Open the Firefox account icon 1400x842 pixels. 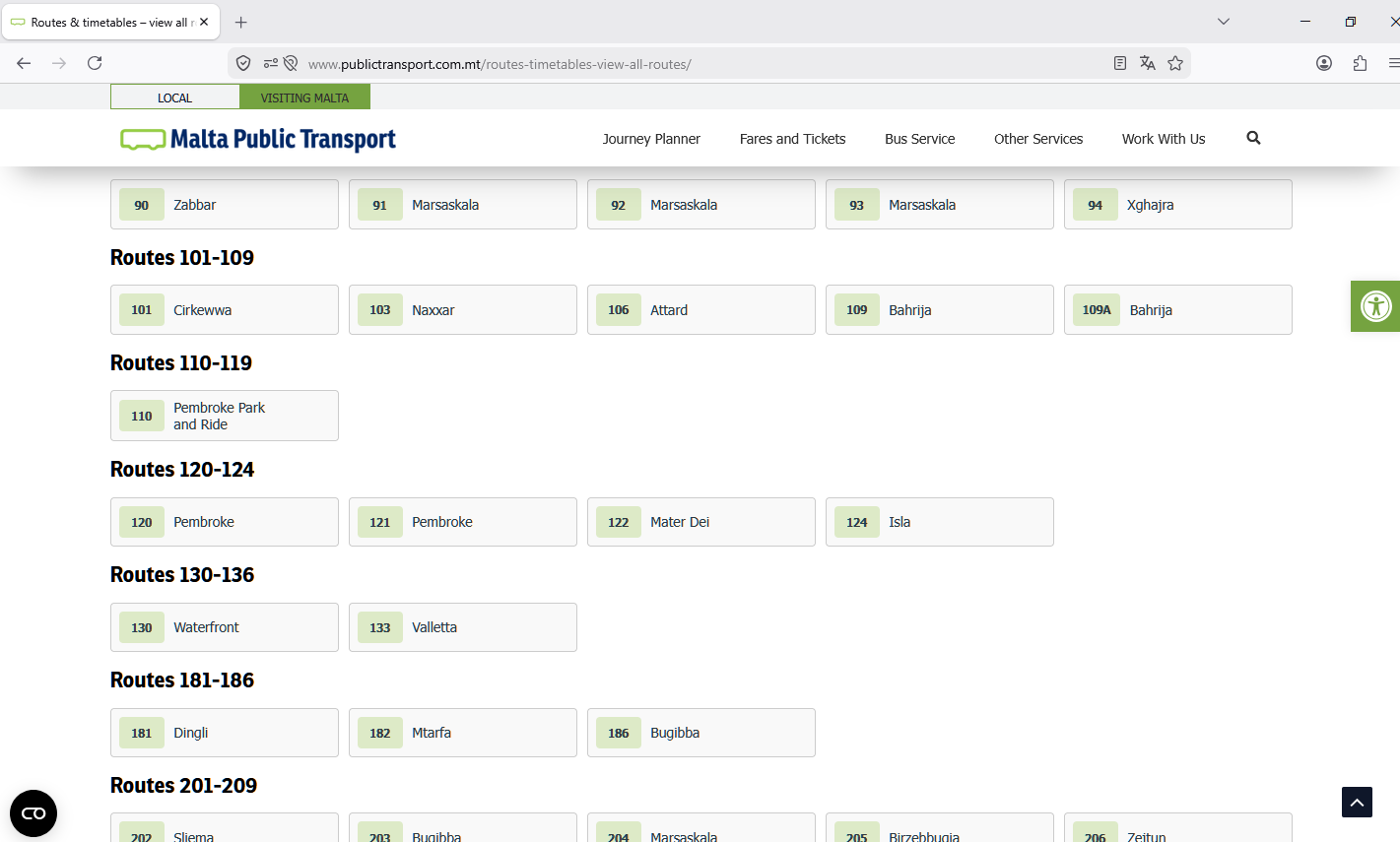(x=1324, y=63)
